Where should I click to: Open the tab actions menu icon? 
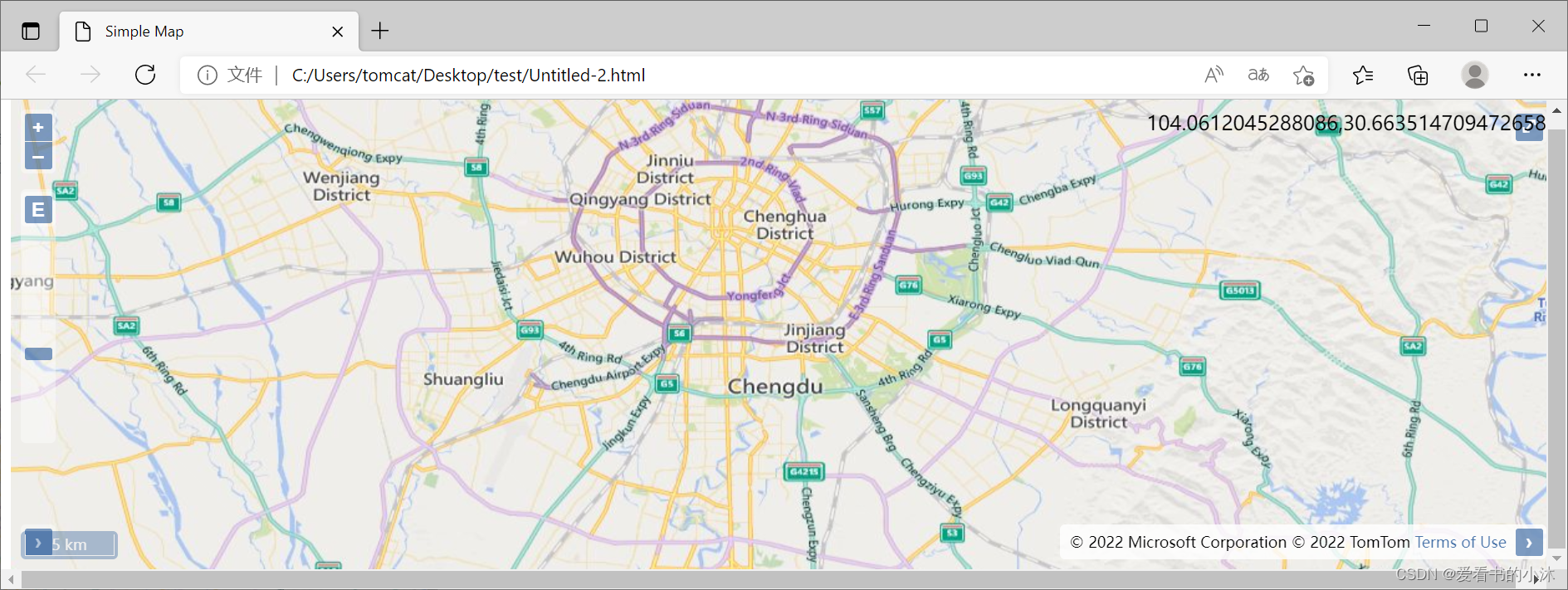click(x=31, y=32)
